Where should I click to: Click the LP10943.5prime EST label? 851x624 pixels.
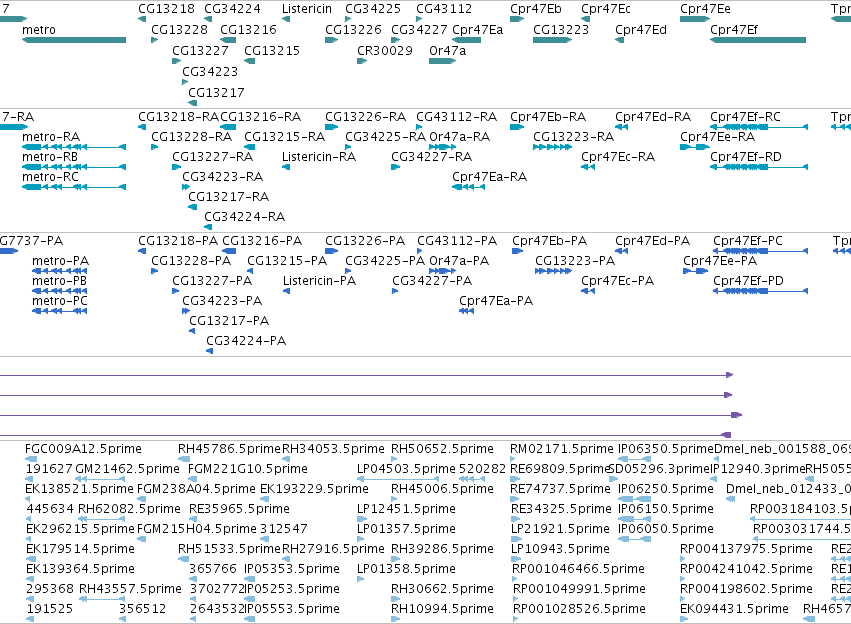[x=561, y=550]
